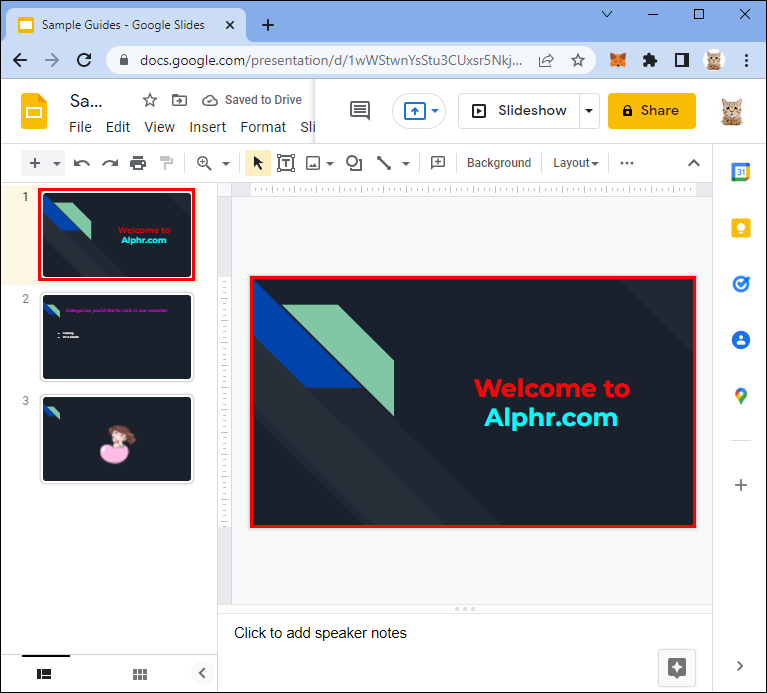Viewport: 767px width, 693px height.
Task: Open the MetaMask fox extension
Action: pos(618,60)
